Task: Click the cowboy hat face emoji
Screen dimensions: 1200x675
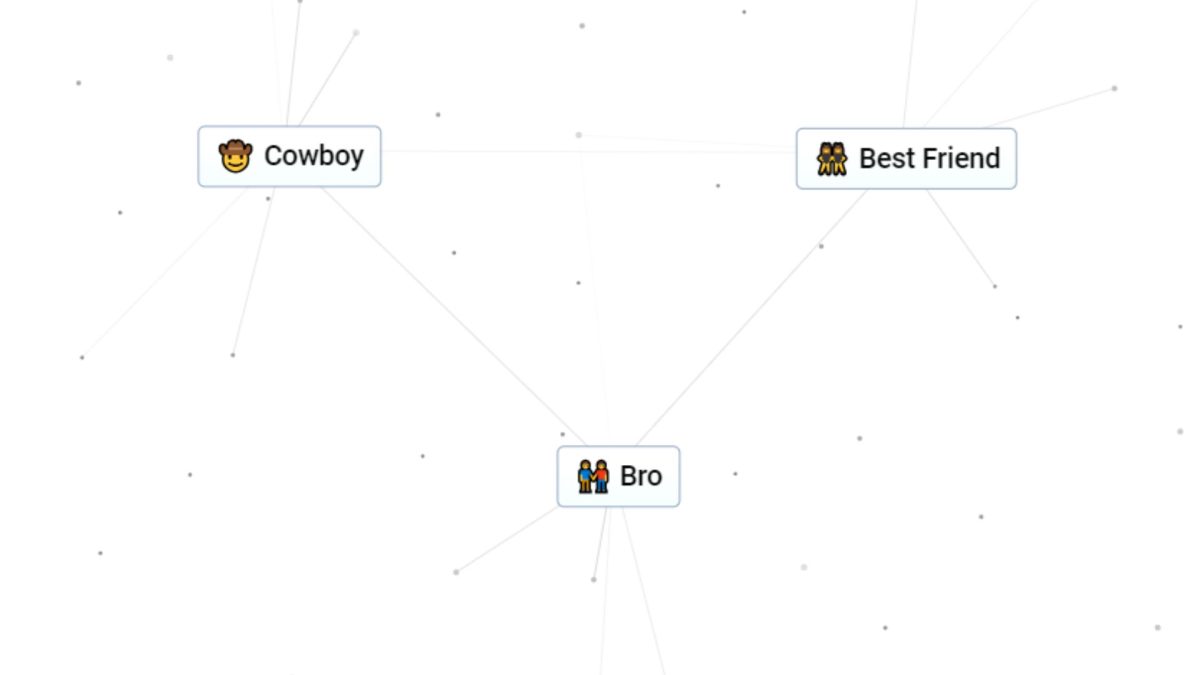Action: (x=235, y=156)
